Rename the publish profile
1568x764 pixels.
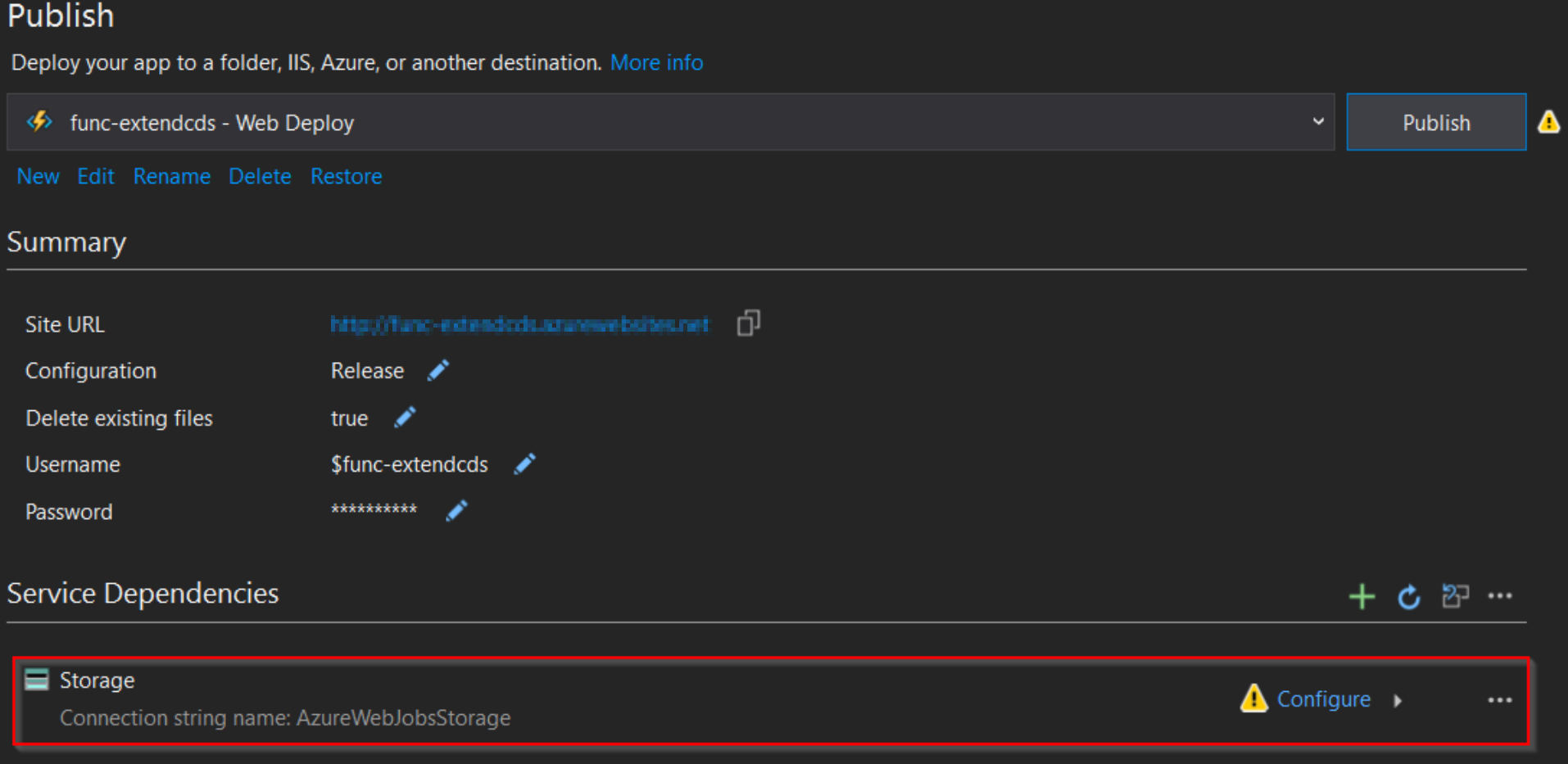(x=172, y=177)
